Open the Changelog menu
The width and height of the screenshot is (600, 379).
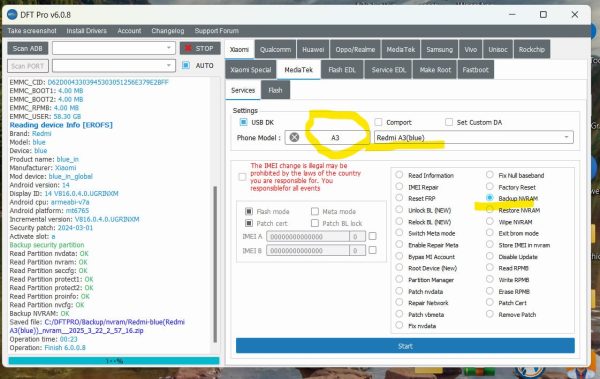coord(168,31)
